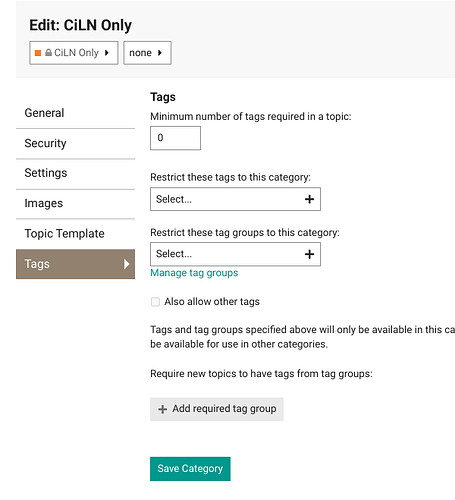Click the lock icon beside CiLN Only
Viewport: 455px width, 500px height.
click(48, 53)
